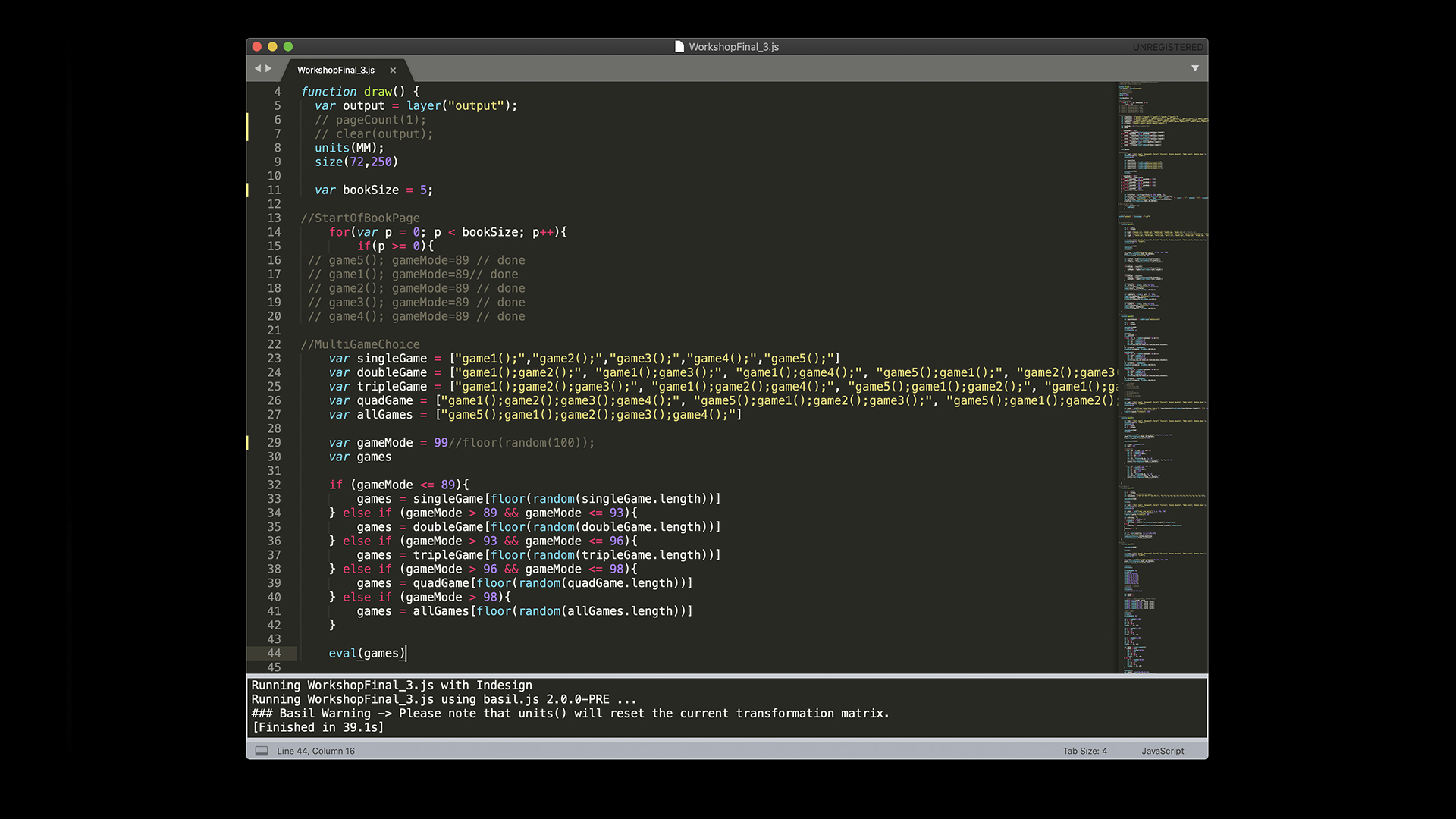Close the WorkshopFinal_3.js tab
The image size is (1456, 819).
click(x=393, y=70)
